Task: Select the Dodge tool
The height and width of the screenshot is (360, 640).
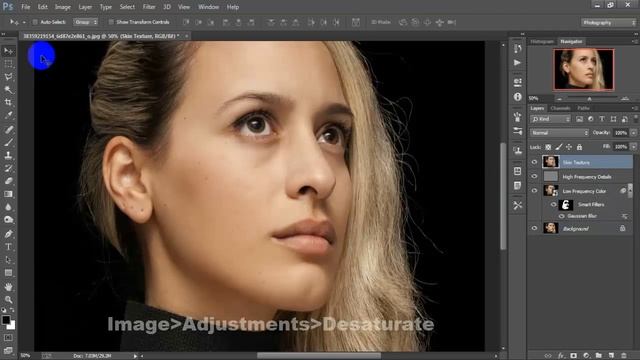Action: 8,220
